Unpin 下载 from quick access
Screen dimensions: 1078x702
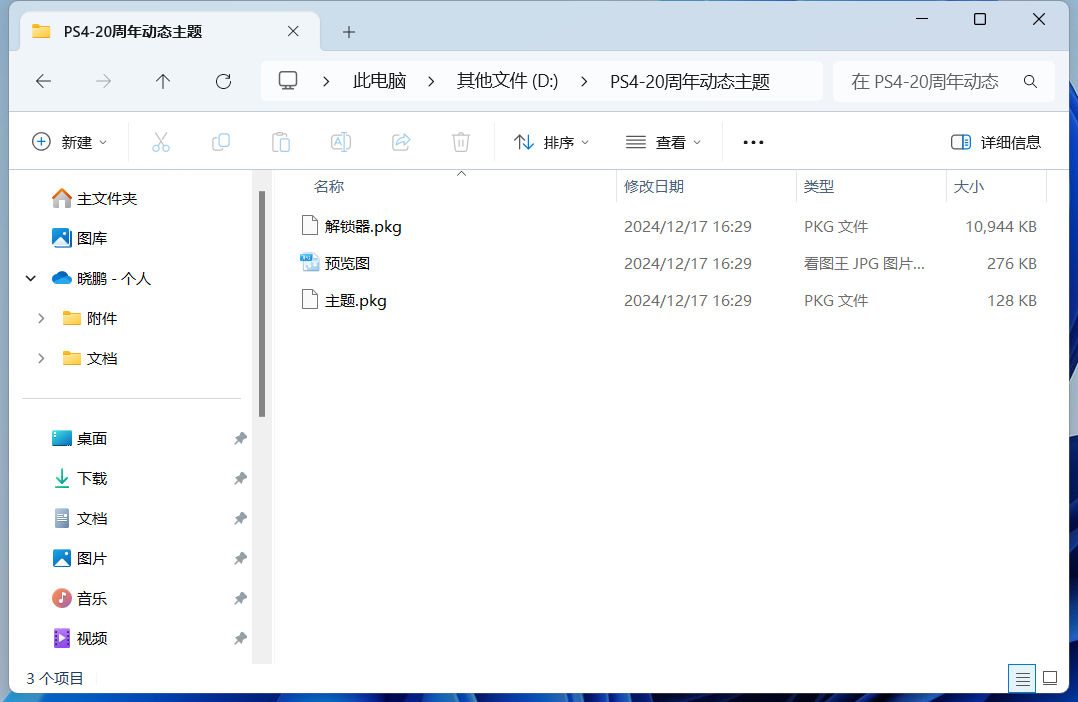(x=239, y=478)
